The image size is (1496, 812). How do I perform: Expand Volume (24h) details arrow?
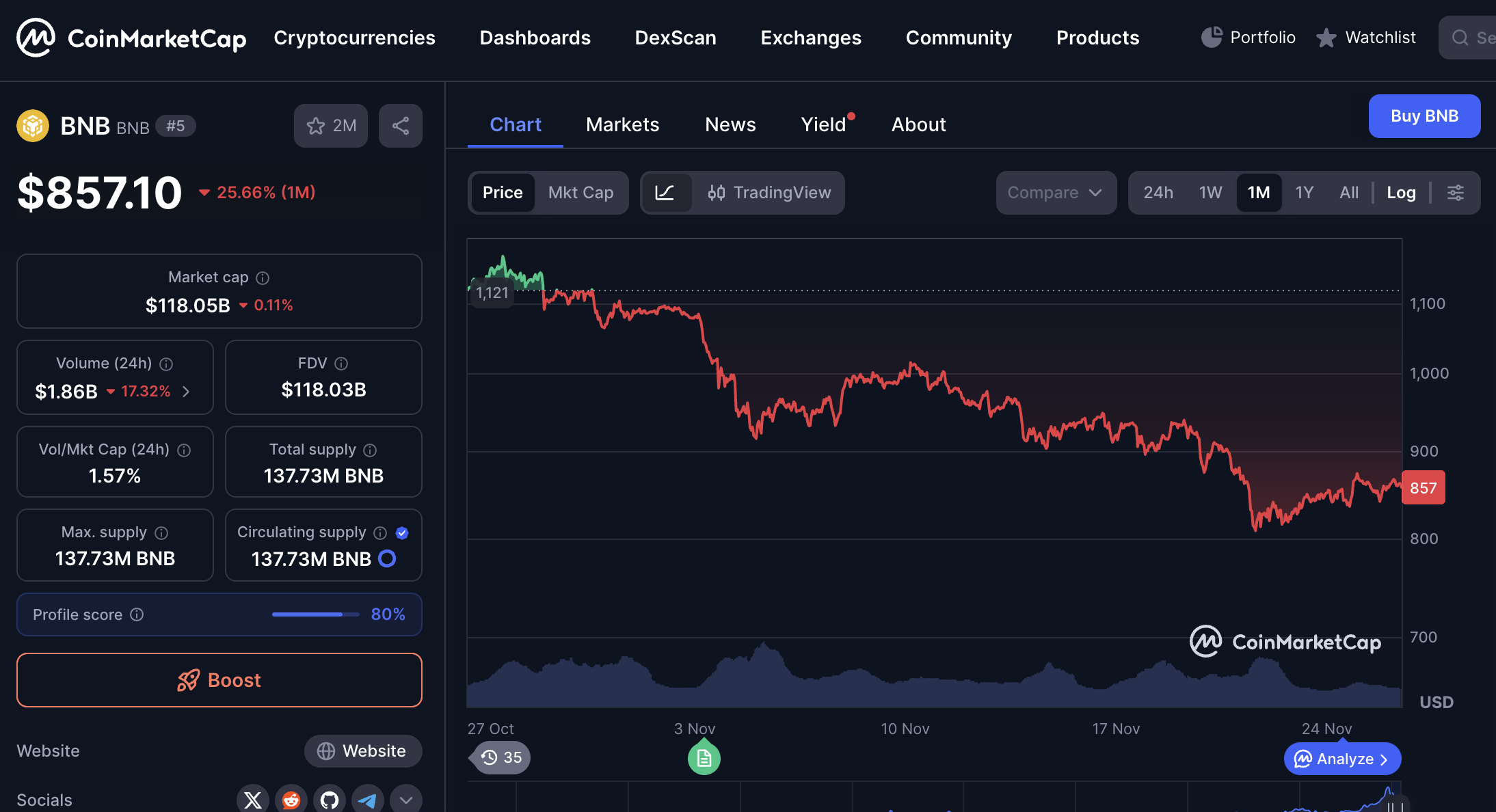click(x=186, y=392)
